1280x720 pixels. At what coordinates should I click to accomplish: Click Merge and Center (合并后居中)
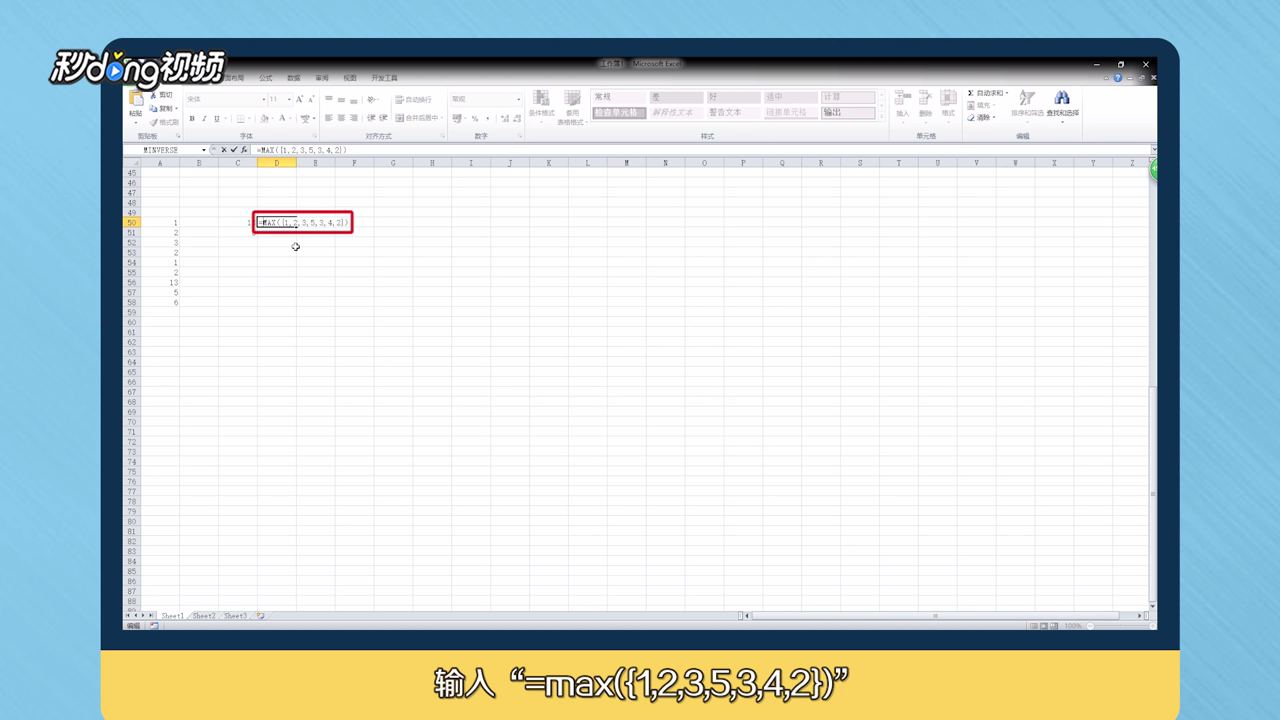tap(418, 118)
